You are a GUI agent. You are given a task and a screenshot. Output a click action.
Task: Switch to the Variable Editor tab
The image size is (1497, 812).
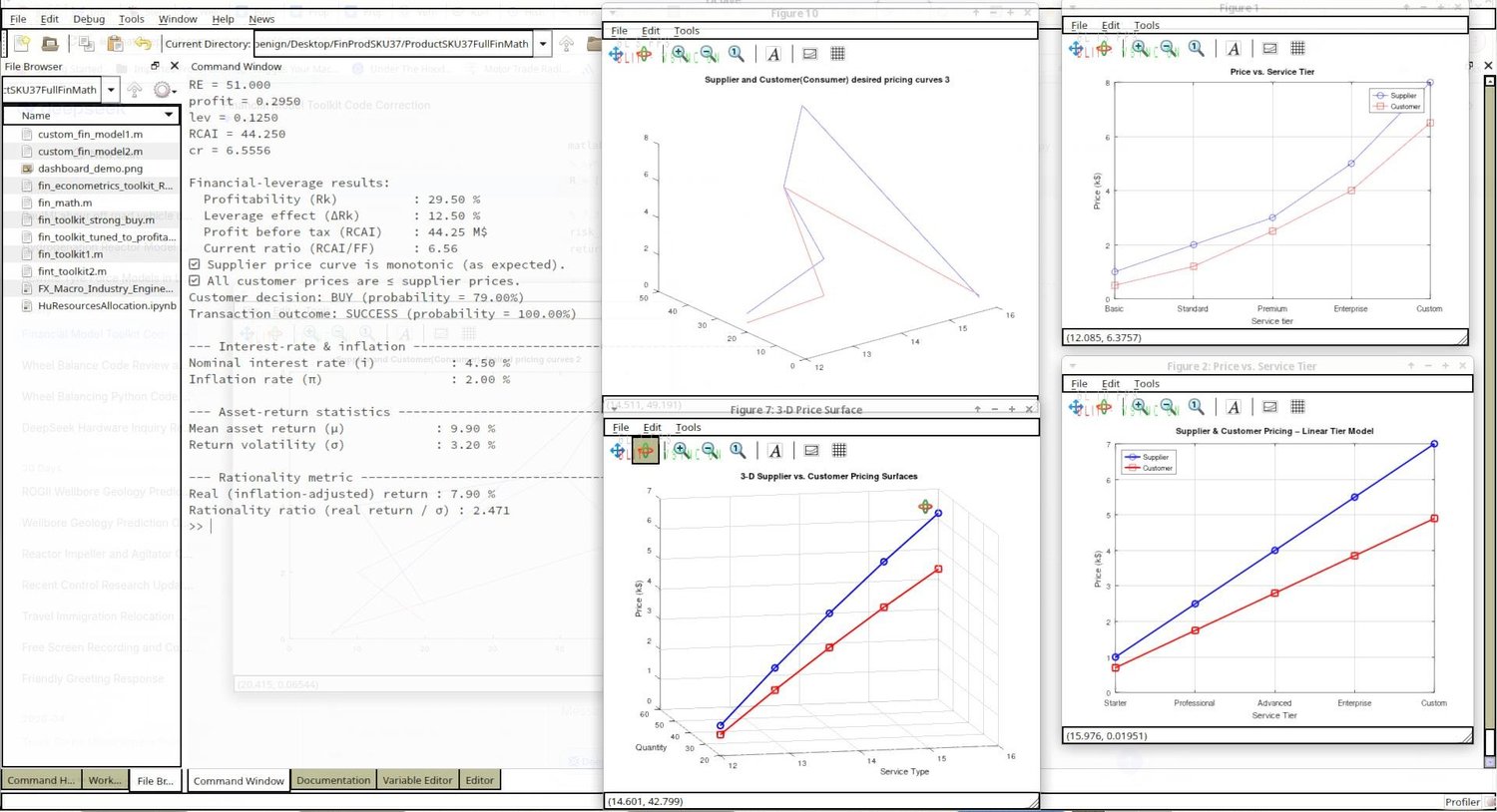coord(417,780)
